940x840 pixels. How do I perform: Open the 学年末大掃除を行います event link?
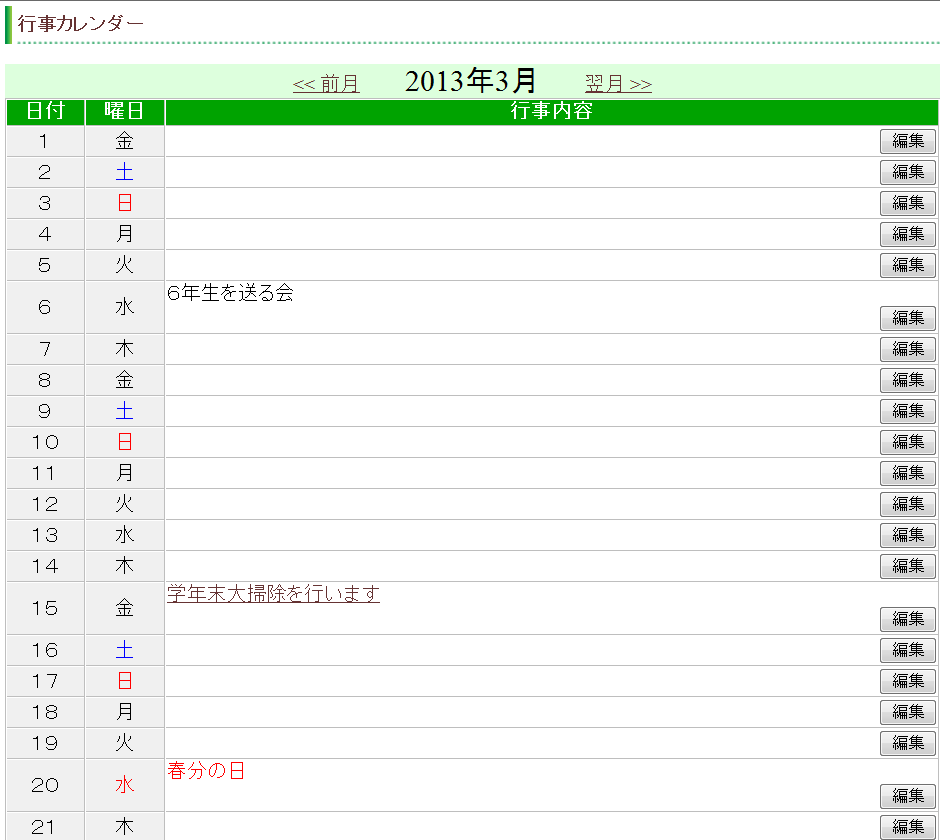(x=273, y=594)
